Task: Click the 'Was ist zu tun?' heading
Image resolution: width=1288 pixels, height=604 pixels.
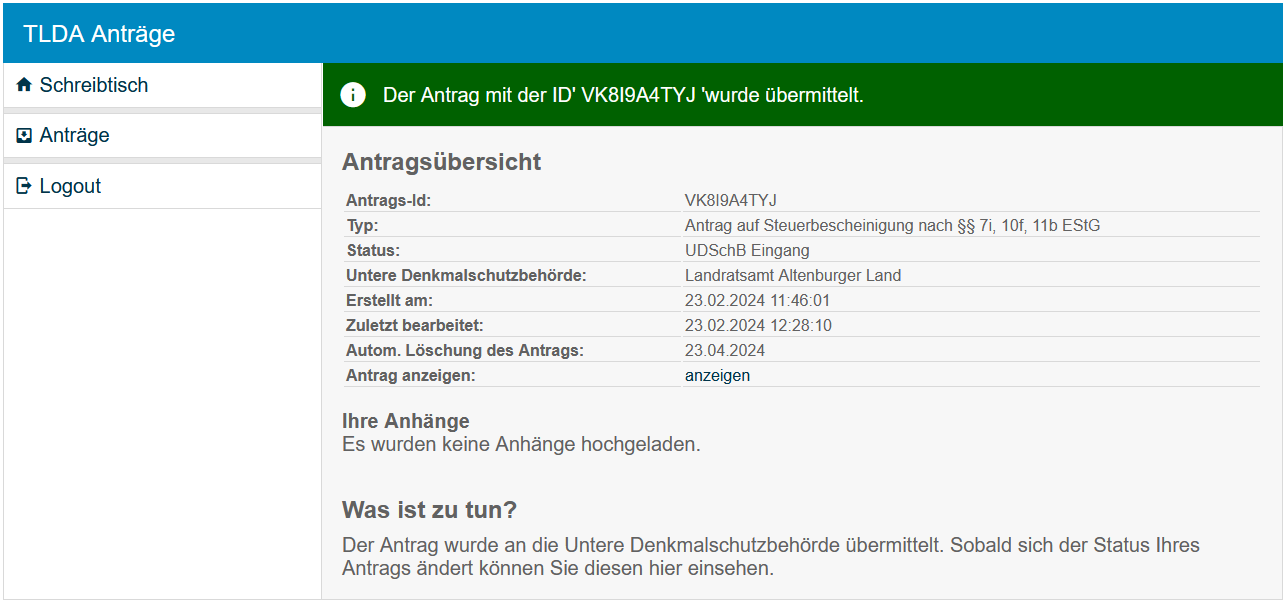Action: [429, 510]
